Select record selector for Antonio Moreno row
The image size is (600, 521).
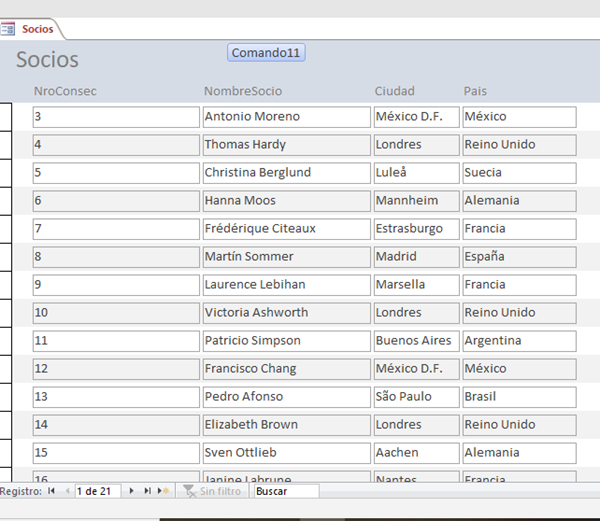point(6,117)
